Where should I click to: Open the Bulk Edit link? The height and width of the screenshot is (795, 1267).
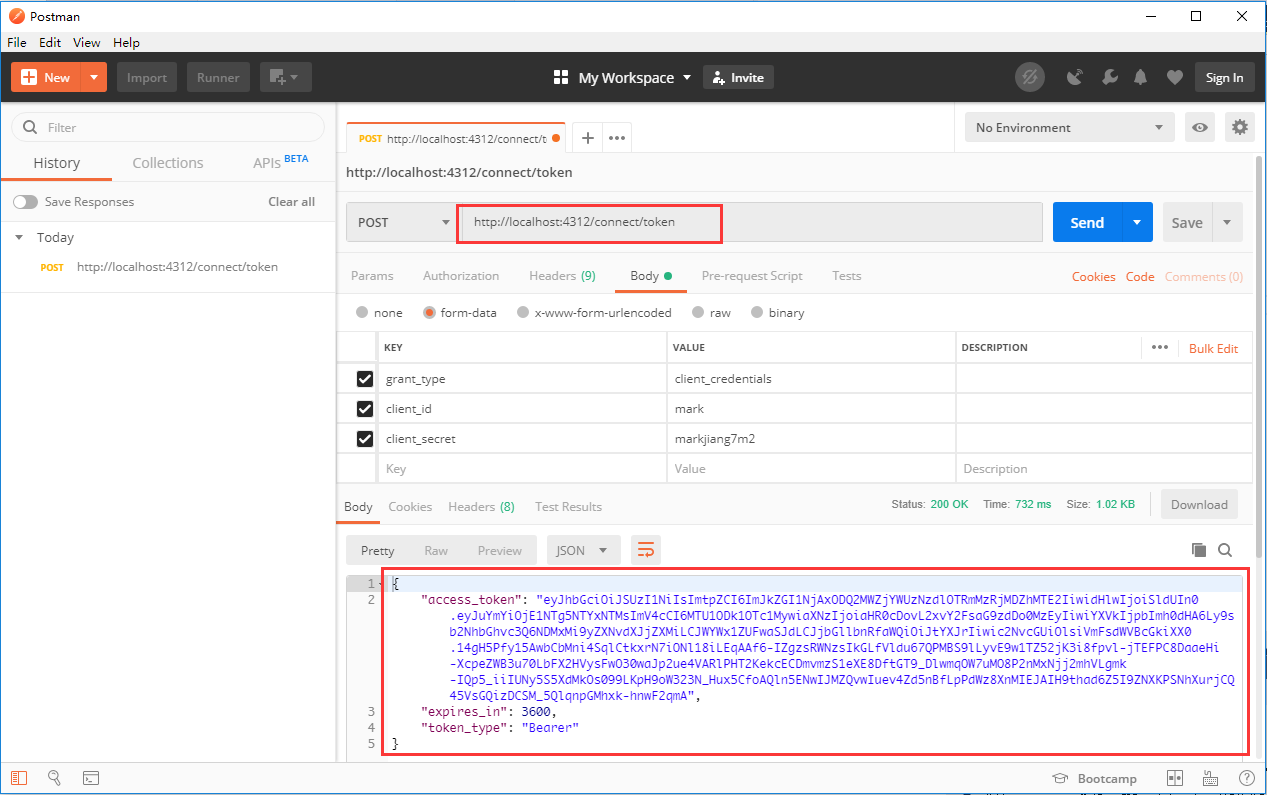pyautogui.click(x=1213, y=348)
